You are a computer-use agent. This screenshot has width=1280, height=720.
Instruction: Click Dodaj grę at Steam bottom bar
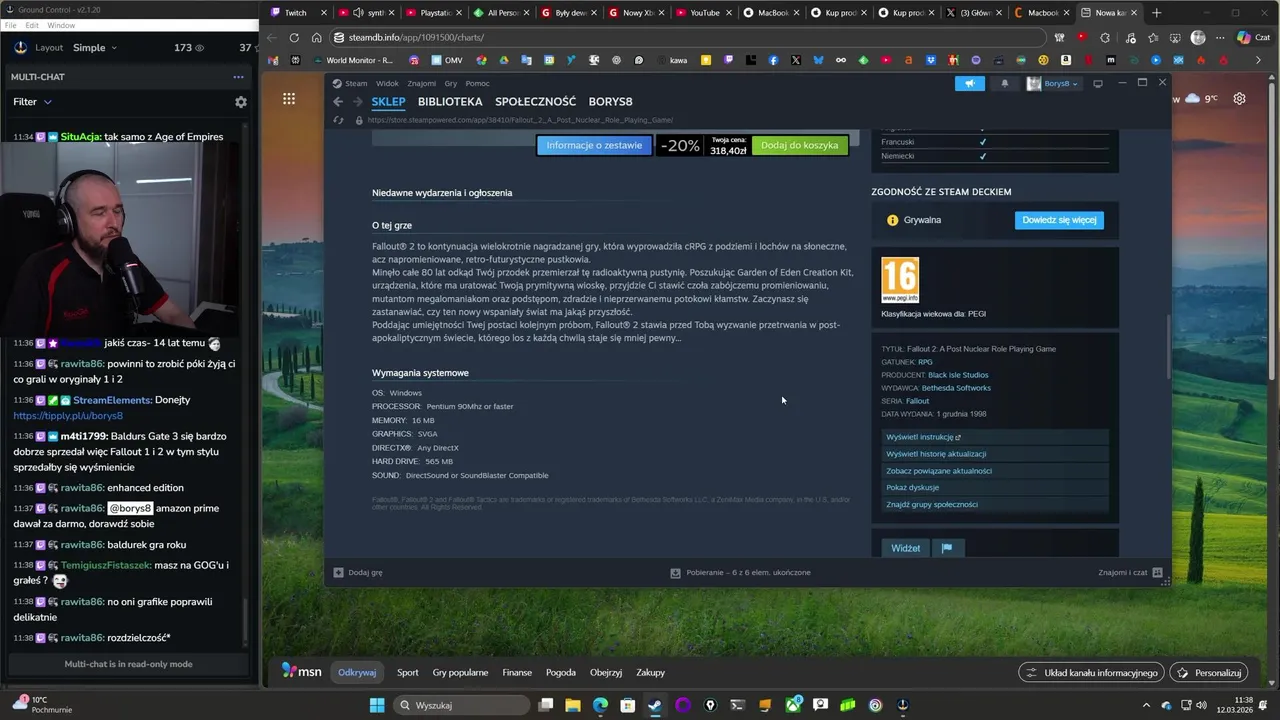(358, 573)
